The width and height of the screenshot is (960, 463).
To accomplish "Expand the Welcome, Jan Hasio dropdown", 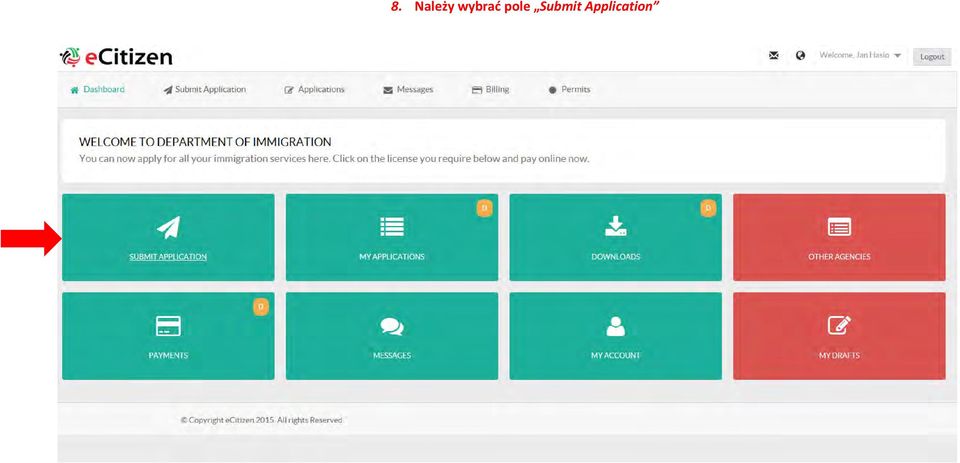I will (x=860, y=56).
